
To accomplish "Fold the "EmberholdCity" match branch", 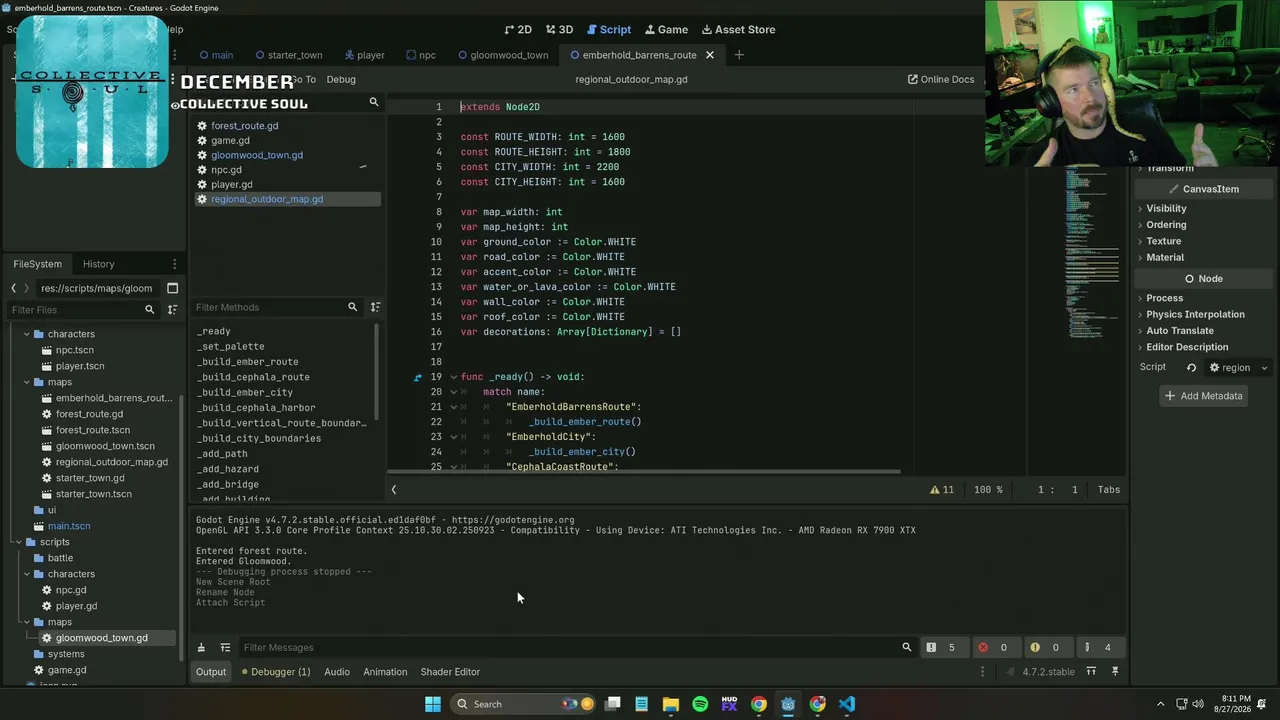I will [453, 437].
